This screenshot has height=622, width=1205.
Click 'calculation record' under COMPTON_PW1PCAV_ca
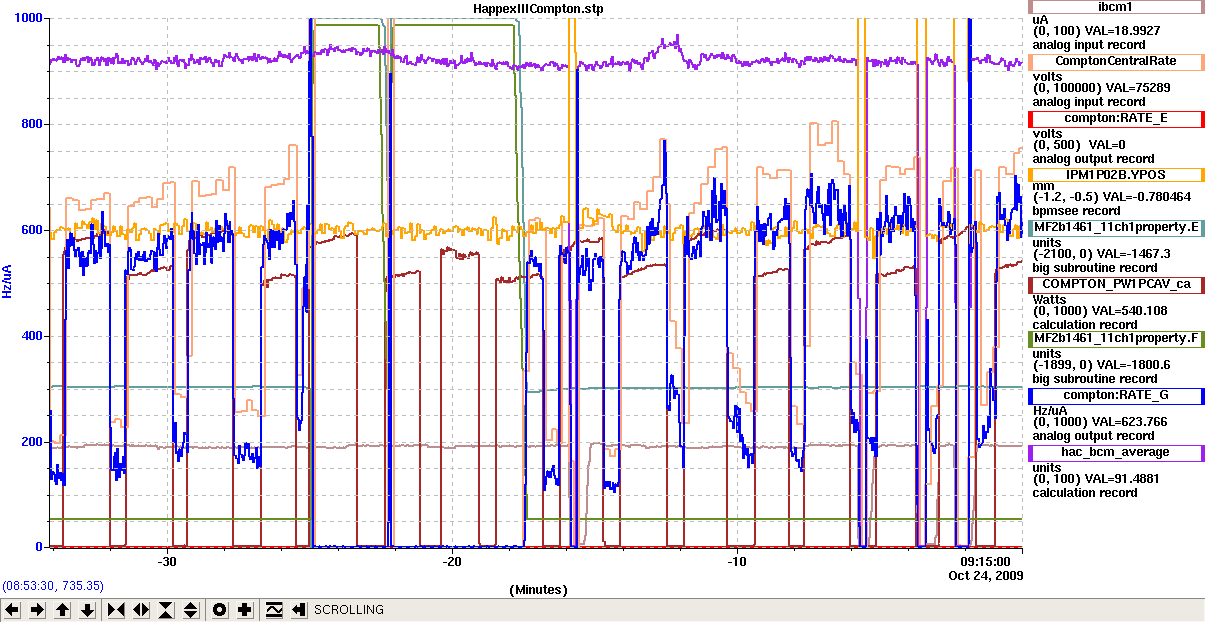coord(1085,325)
